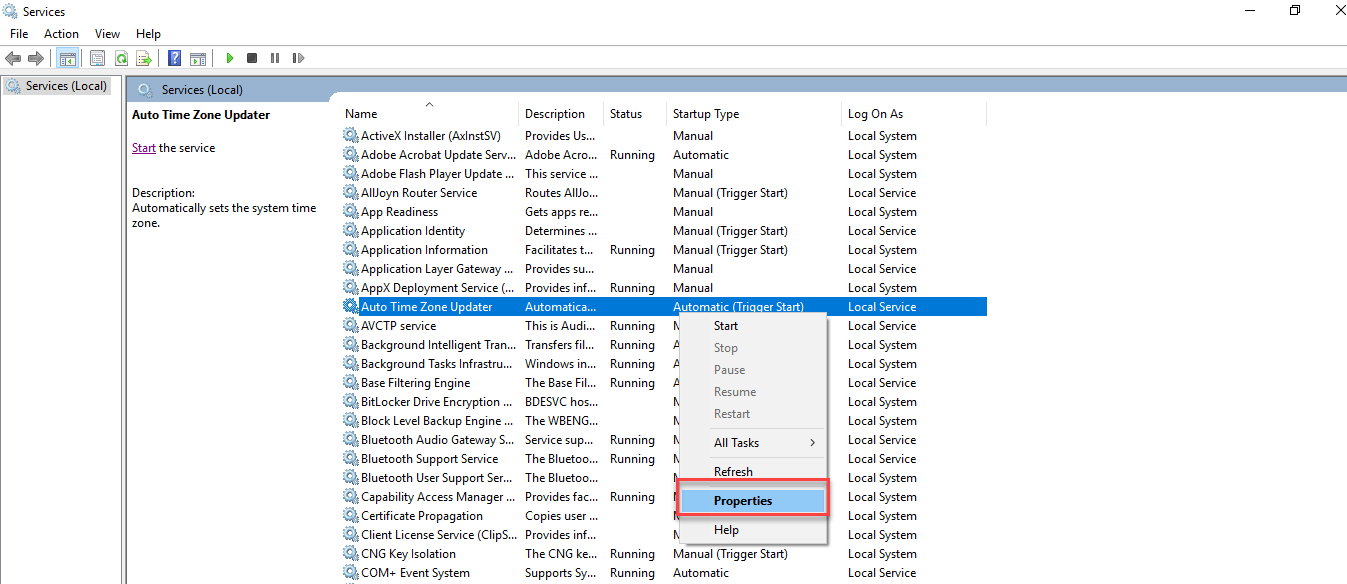This screenshot has height=584, width=1347.
Task: Refresh the services list using the toolbar icon
Action: click(121, 57)
